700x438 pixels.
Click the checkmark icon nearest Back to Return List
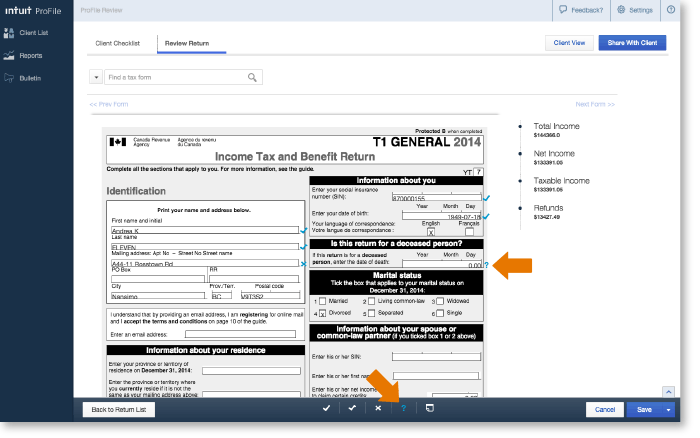[x=326, y=408]
